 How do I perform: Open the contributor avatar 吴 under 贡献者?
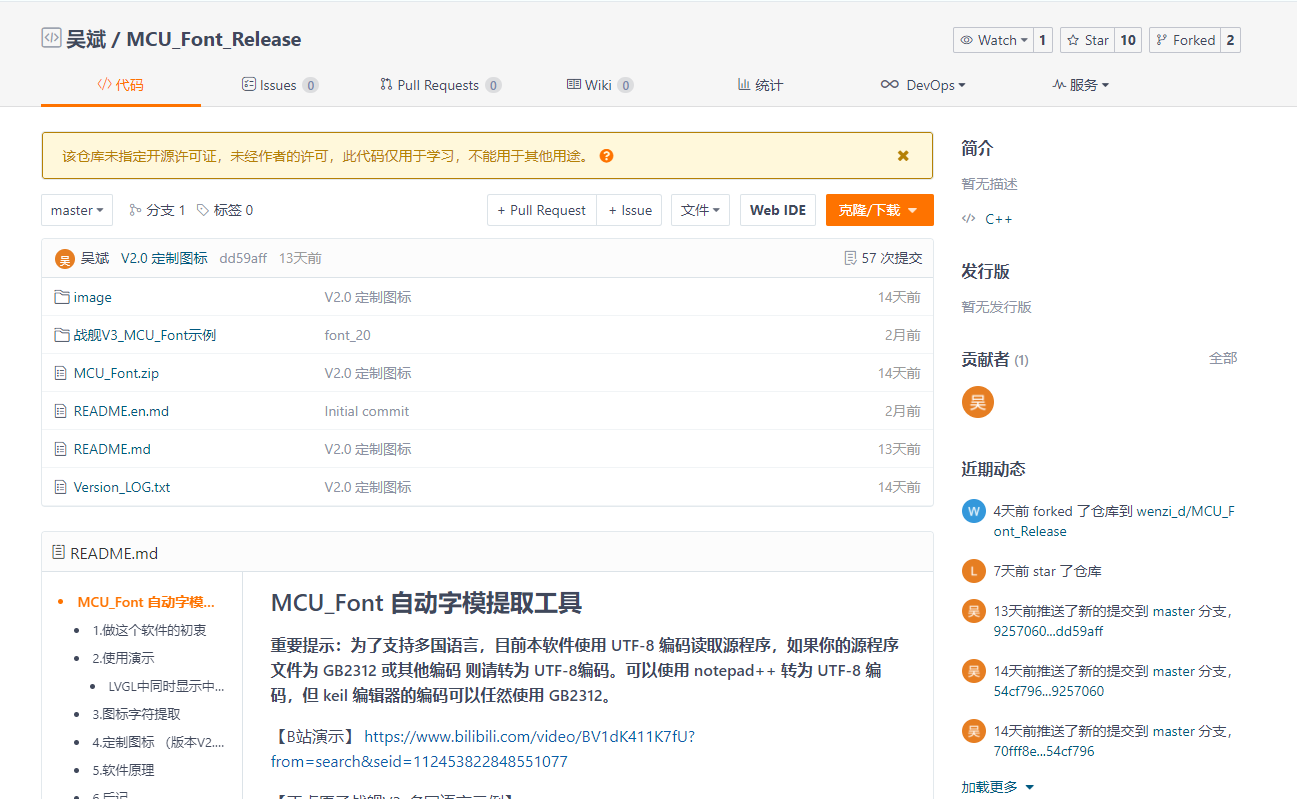(978, 402)
